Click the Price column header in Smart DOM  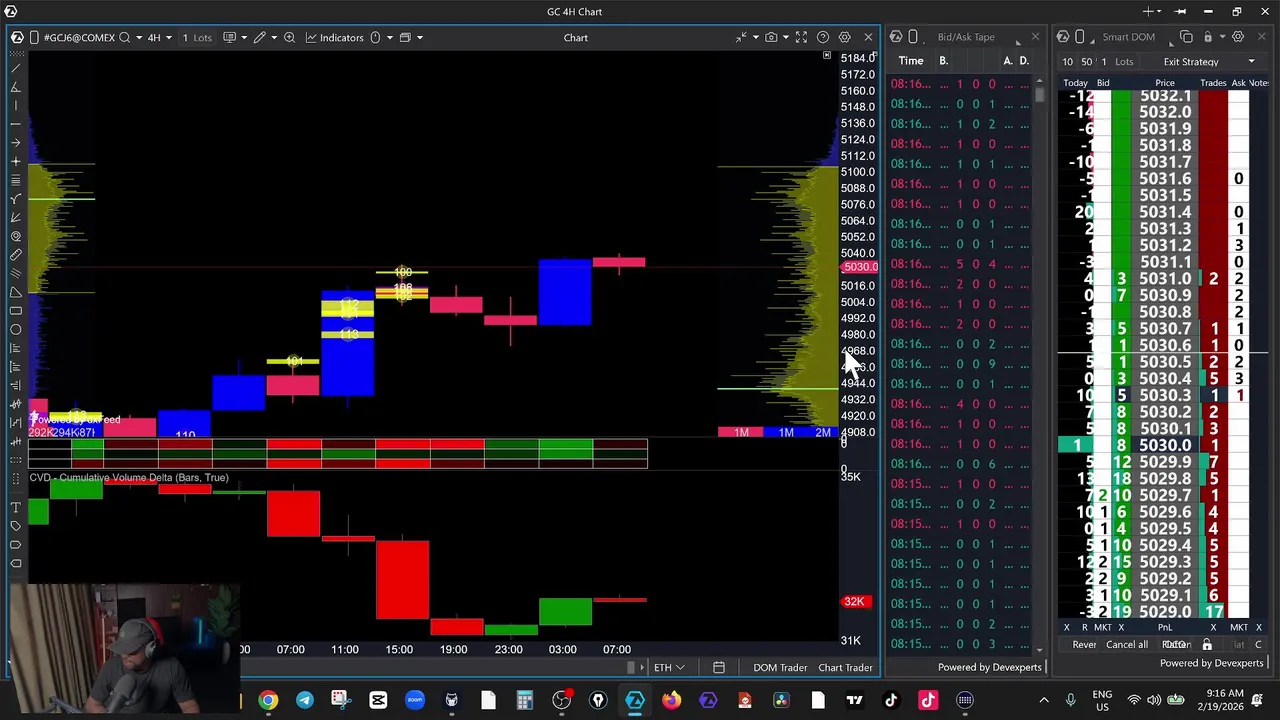(x=1164, y=83)
